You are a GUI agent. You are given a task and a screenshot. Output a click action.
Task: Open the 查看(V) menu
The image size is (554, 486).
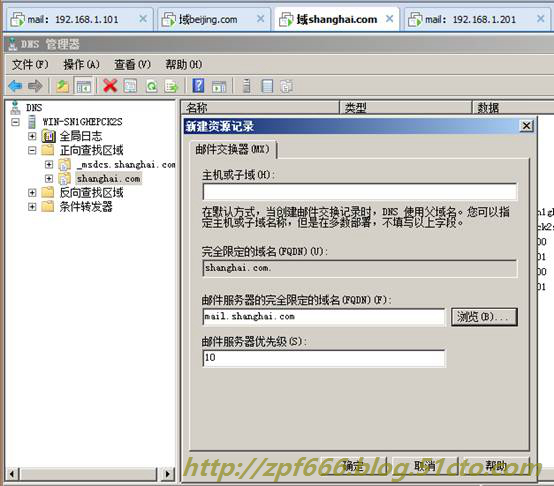tap(132, 65)
